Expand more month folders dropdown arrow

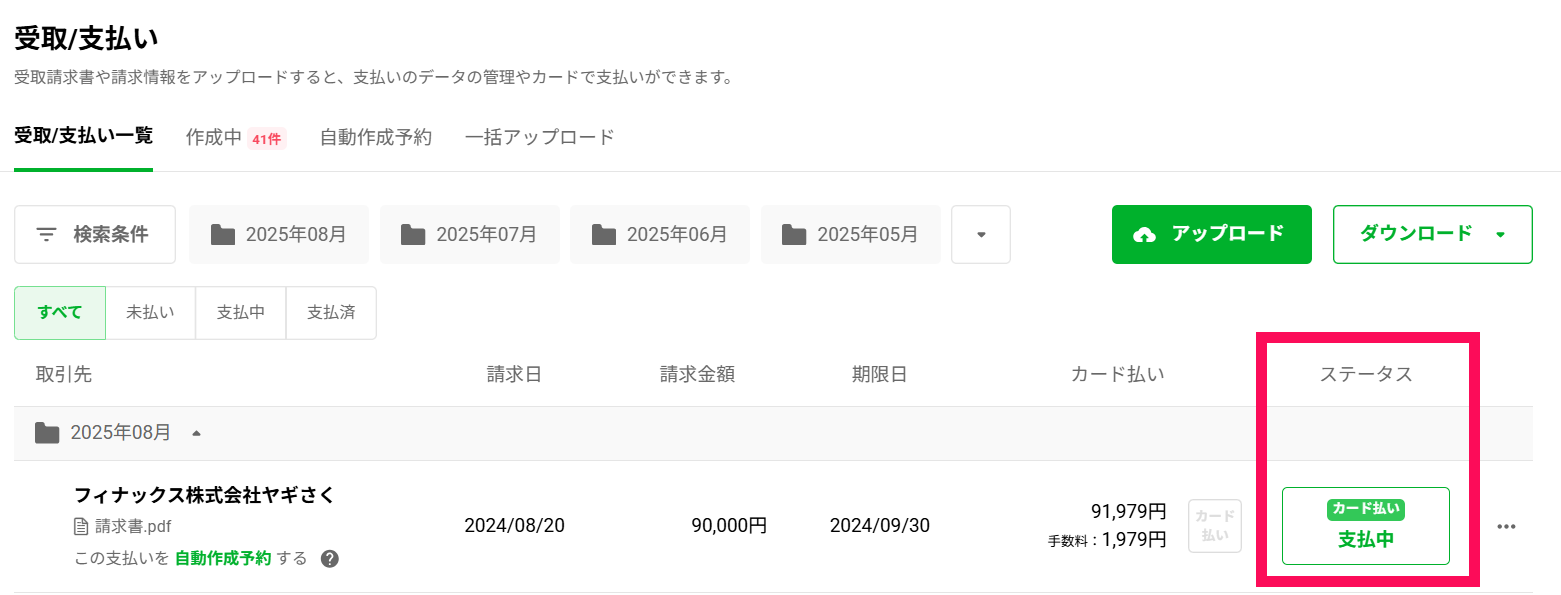tap(981, 235)
